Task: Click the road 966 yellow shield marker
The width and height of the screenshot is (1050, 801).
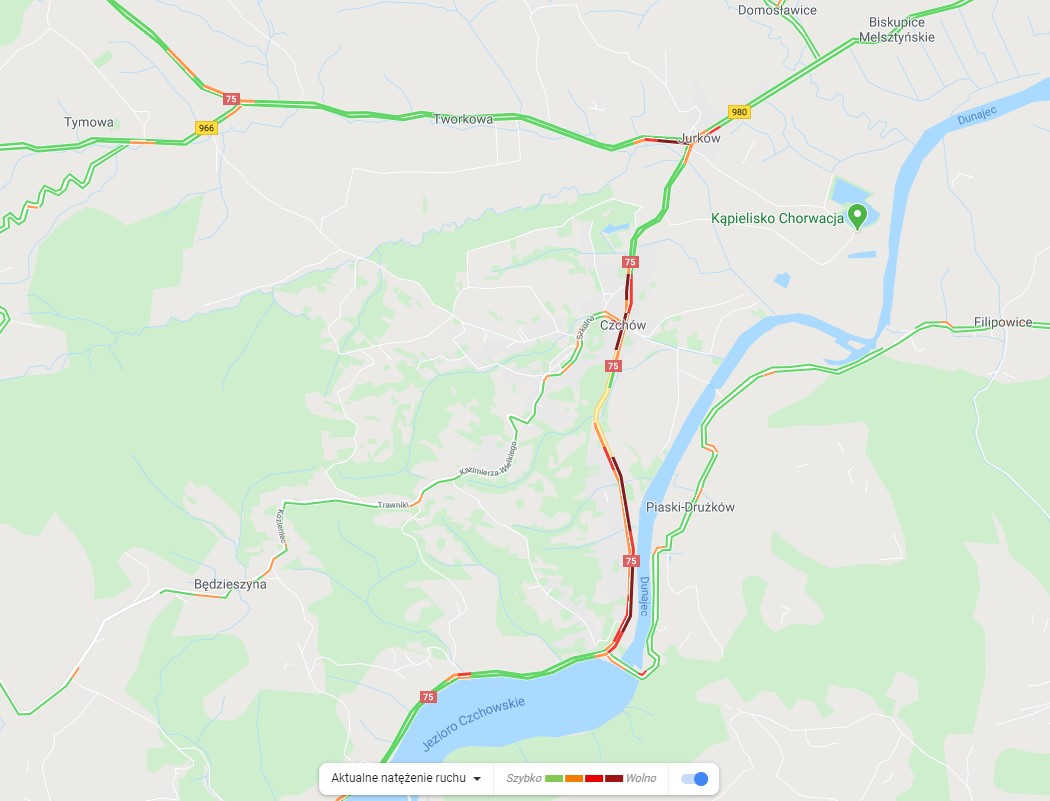Action: point(206,128)
